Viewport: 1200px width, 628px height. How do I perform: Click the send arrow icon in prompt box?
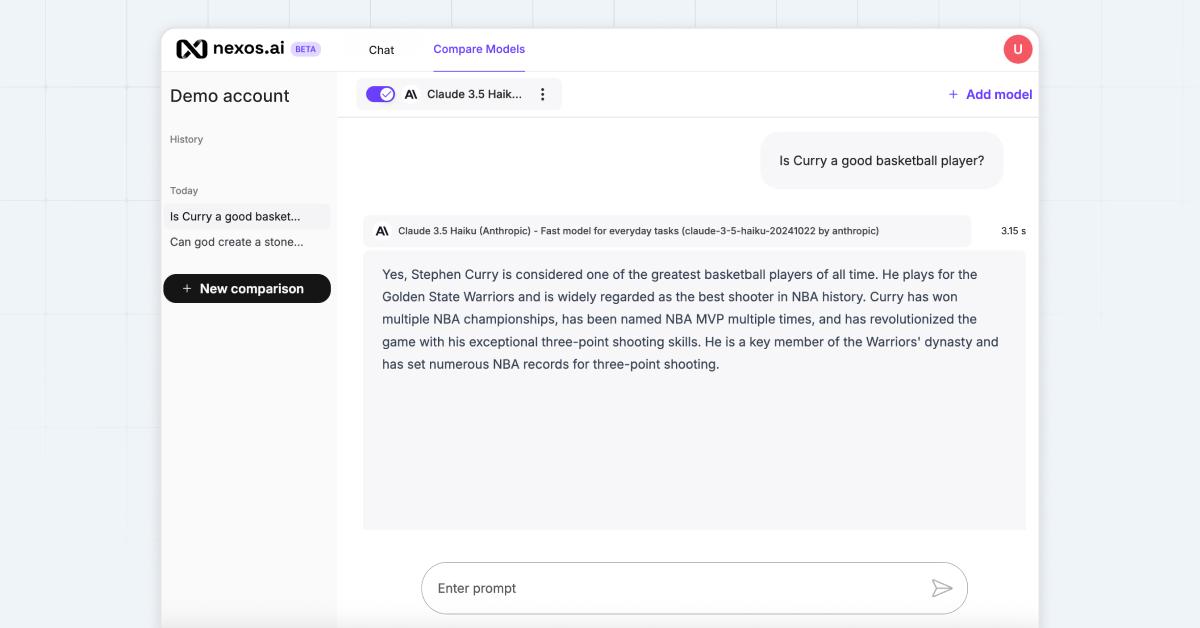tap(941, 588)
